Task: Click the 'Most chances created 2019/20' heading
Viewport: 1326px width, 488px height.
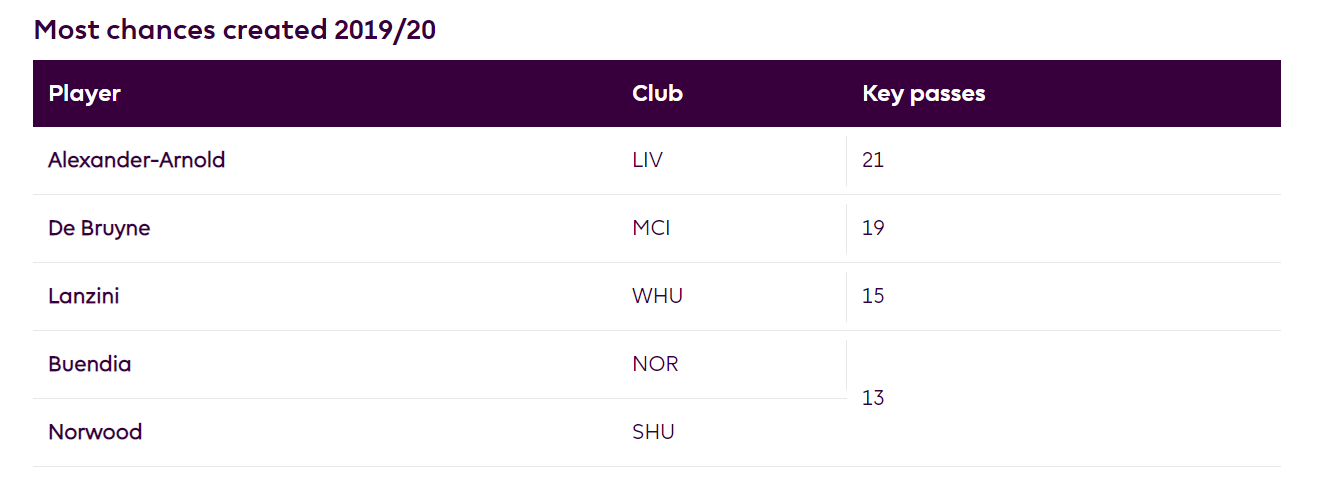Action: coord(235,30)
